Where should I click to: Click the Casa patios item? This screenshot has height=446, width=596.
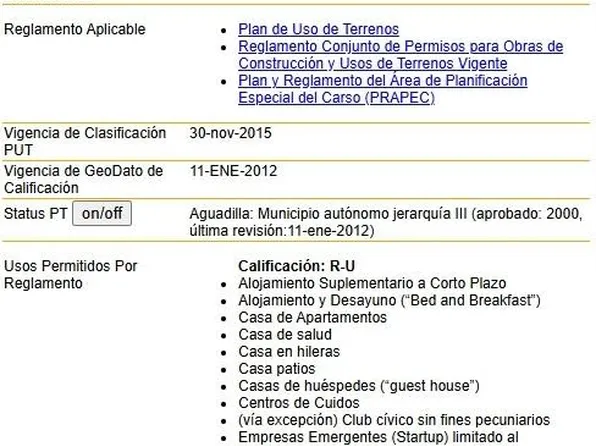(277, 369)
